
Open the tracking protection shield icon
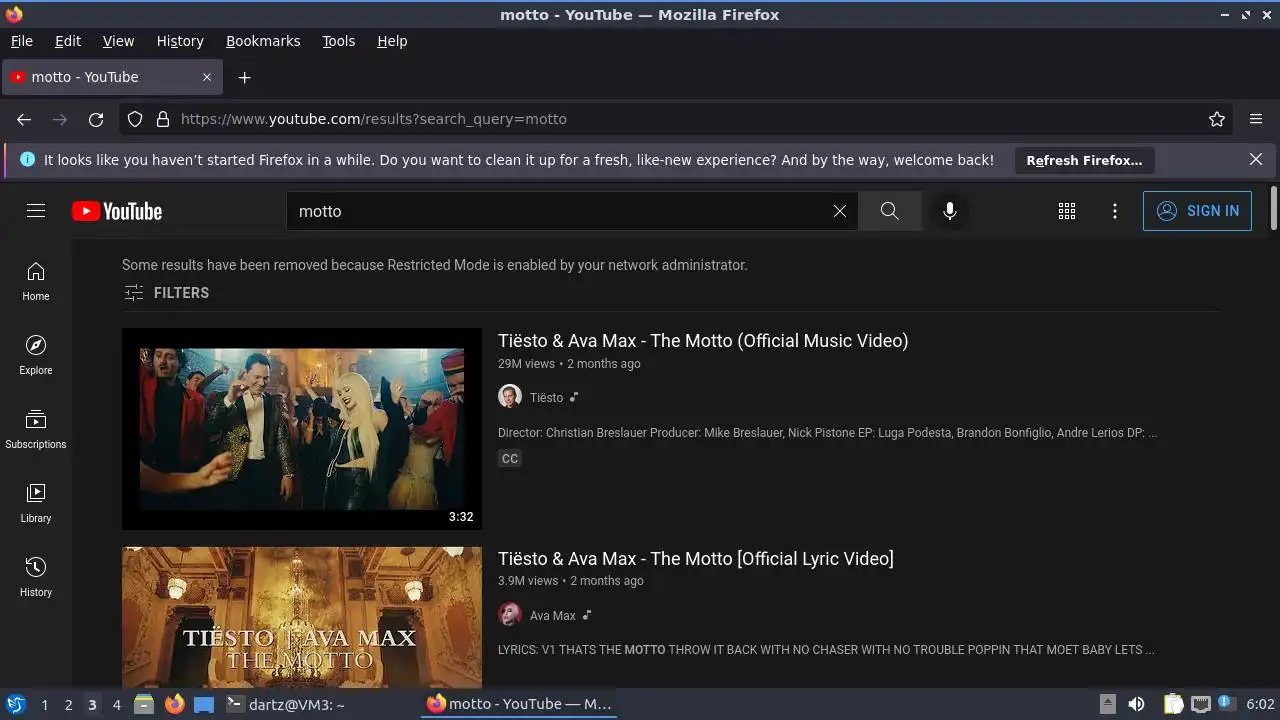(135, 119)
